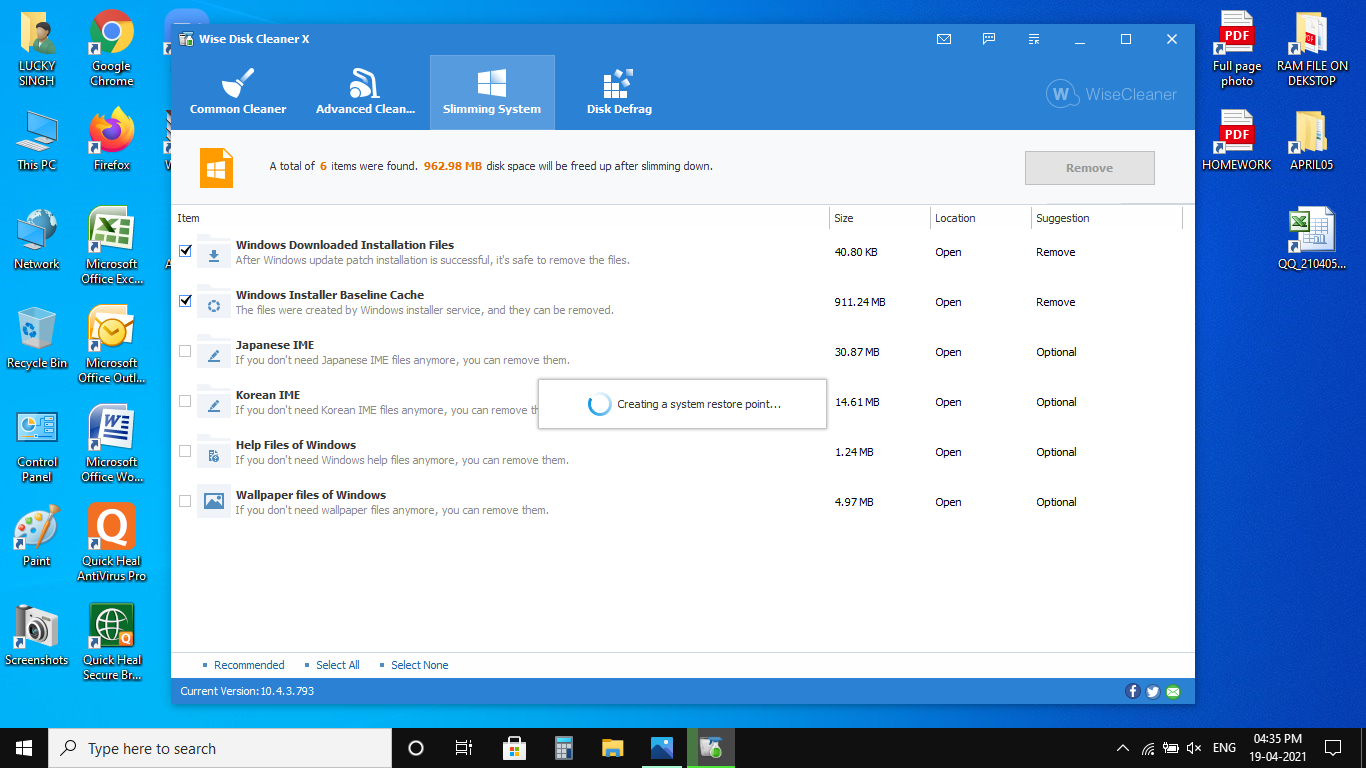
Task: Open the menu list icon in title bar
Action: 1034,39
